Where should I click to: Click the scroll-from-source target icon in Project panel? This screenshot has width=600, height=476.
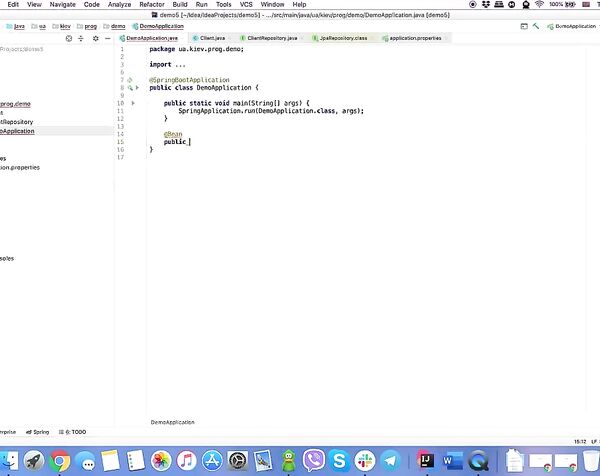pos(68,38)
